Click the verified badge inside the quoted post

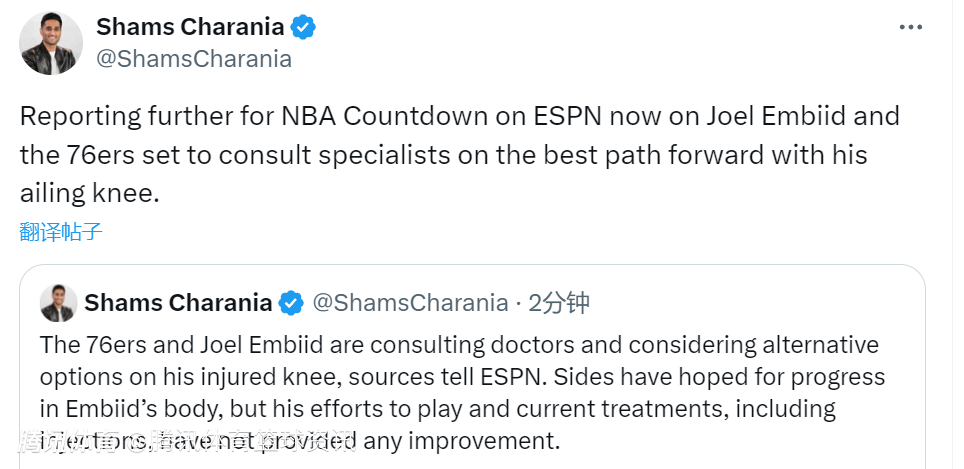[291, 303]
